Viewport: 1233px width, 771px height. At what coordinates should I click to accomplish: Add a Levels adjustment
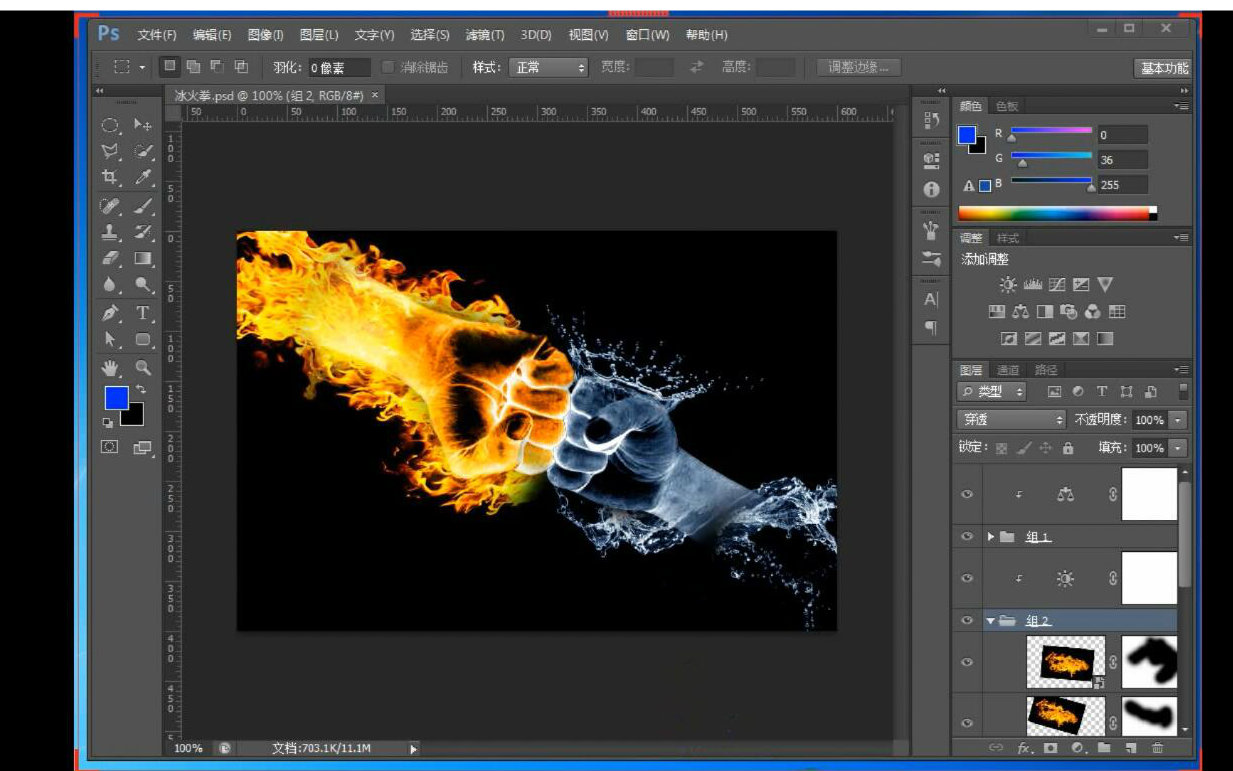point(1033,285)
